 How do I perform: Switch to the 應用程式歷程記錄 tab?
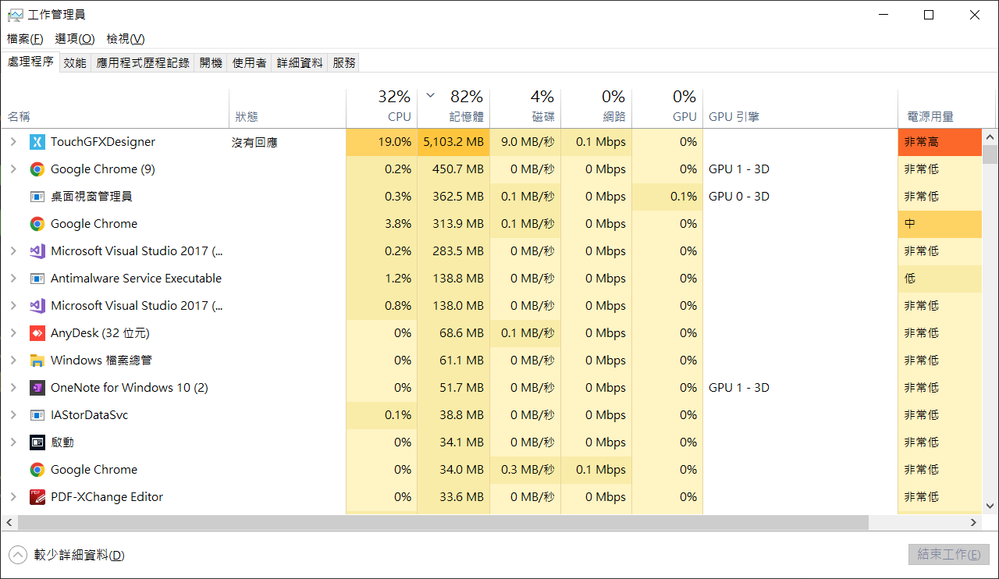143,63
